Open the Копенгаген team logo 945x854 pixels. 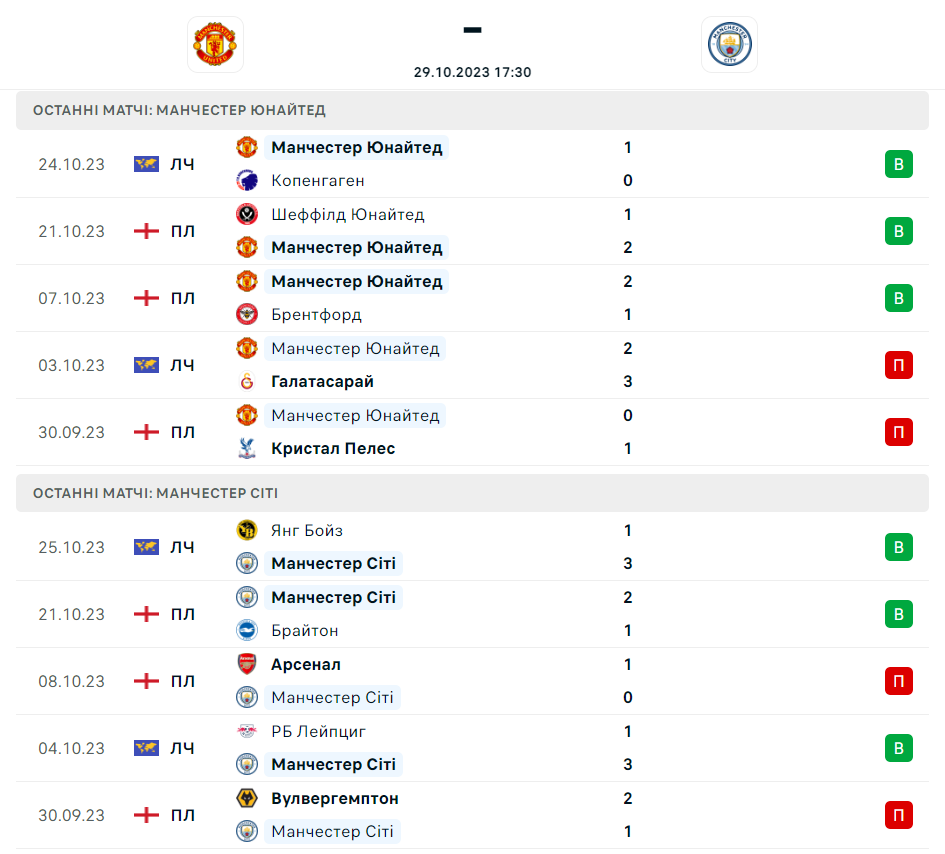[247, 180]
